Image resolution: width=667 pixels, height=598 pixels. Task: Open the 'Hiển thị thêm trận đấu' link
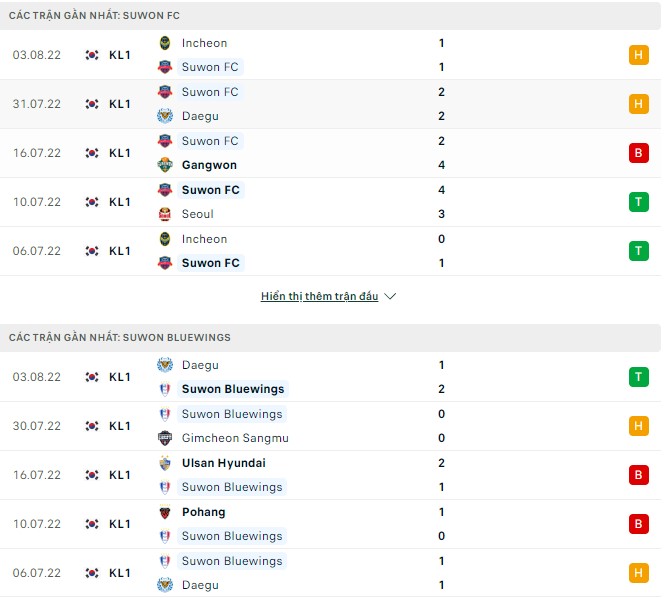[x=319, y=297]
